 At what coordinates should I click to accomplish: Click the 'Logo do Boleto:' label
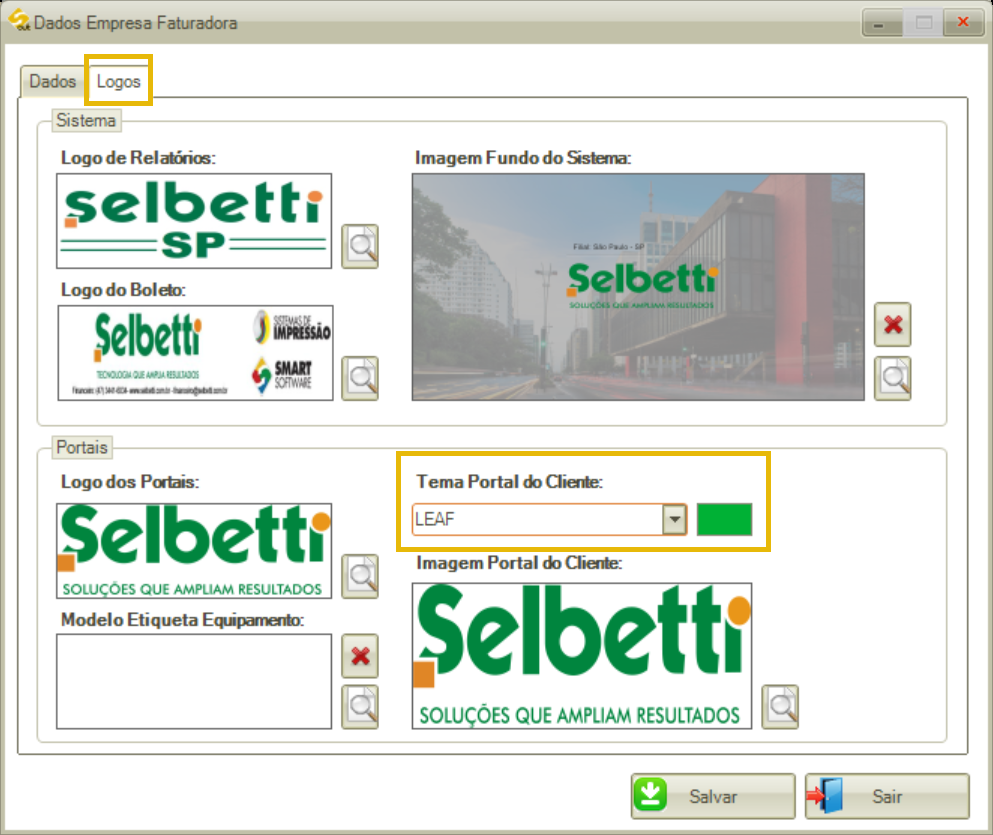click(x=123, y=290)
